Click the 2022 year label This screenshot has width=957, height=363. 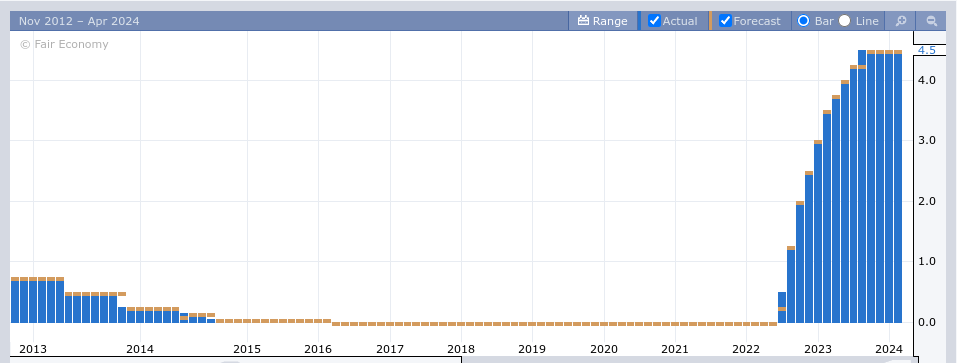[746, 349]
